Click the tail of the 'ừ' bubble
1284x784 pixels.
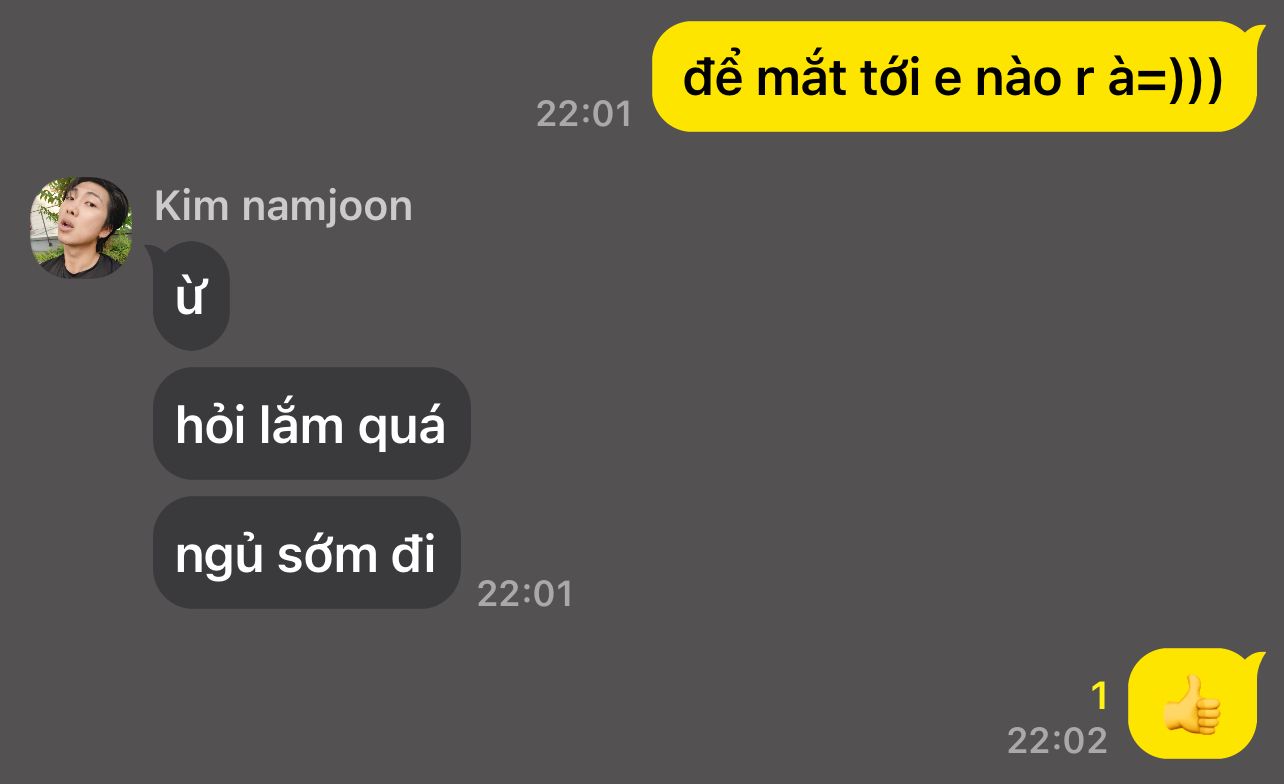coord(155,249)
